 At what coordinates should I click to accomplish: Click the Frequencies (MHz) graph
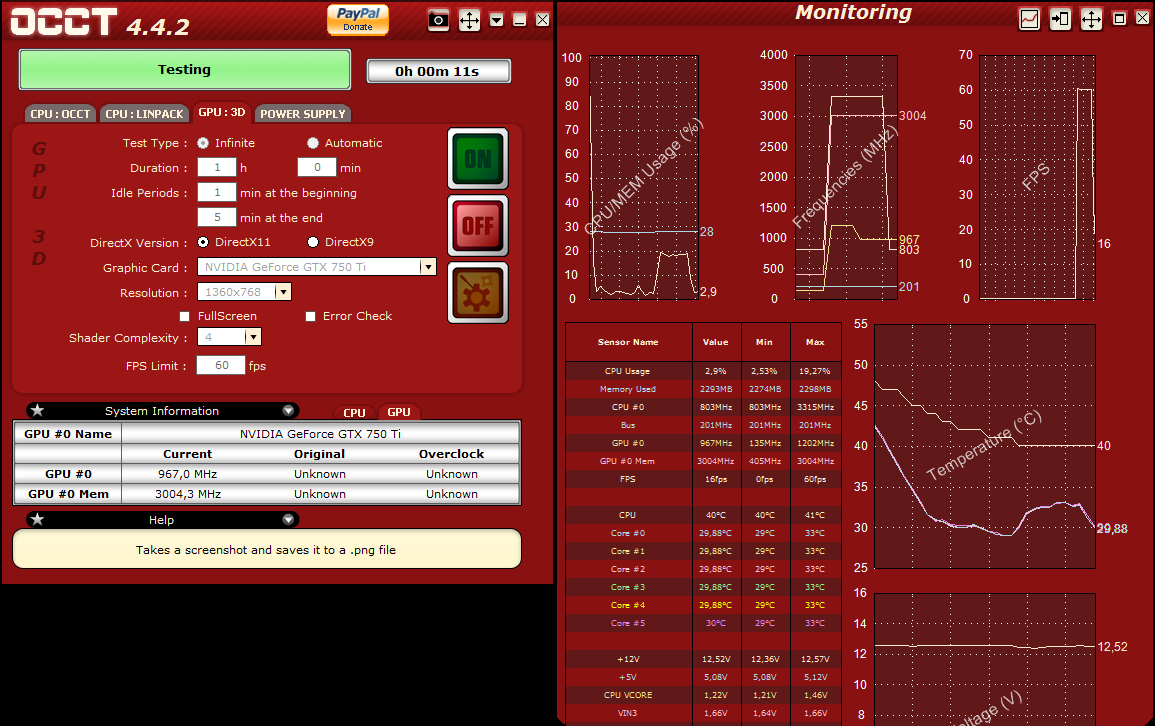click(846, 177)
